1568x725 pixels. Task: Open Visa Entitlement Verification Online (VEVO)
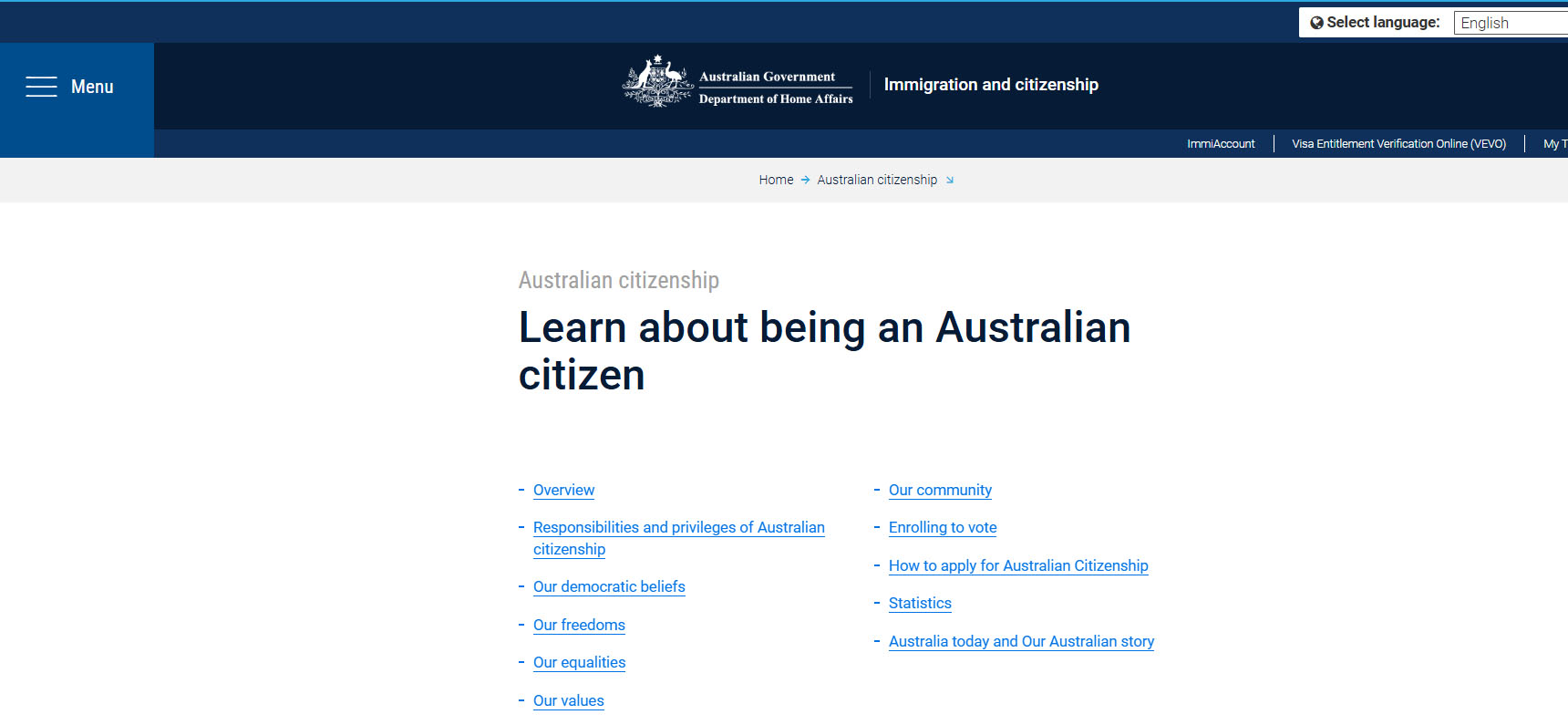point(1398,144)
